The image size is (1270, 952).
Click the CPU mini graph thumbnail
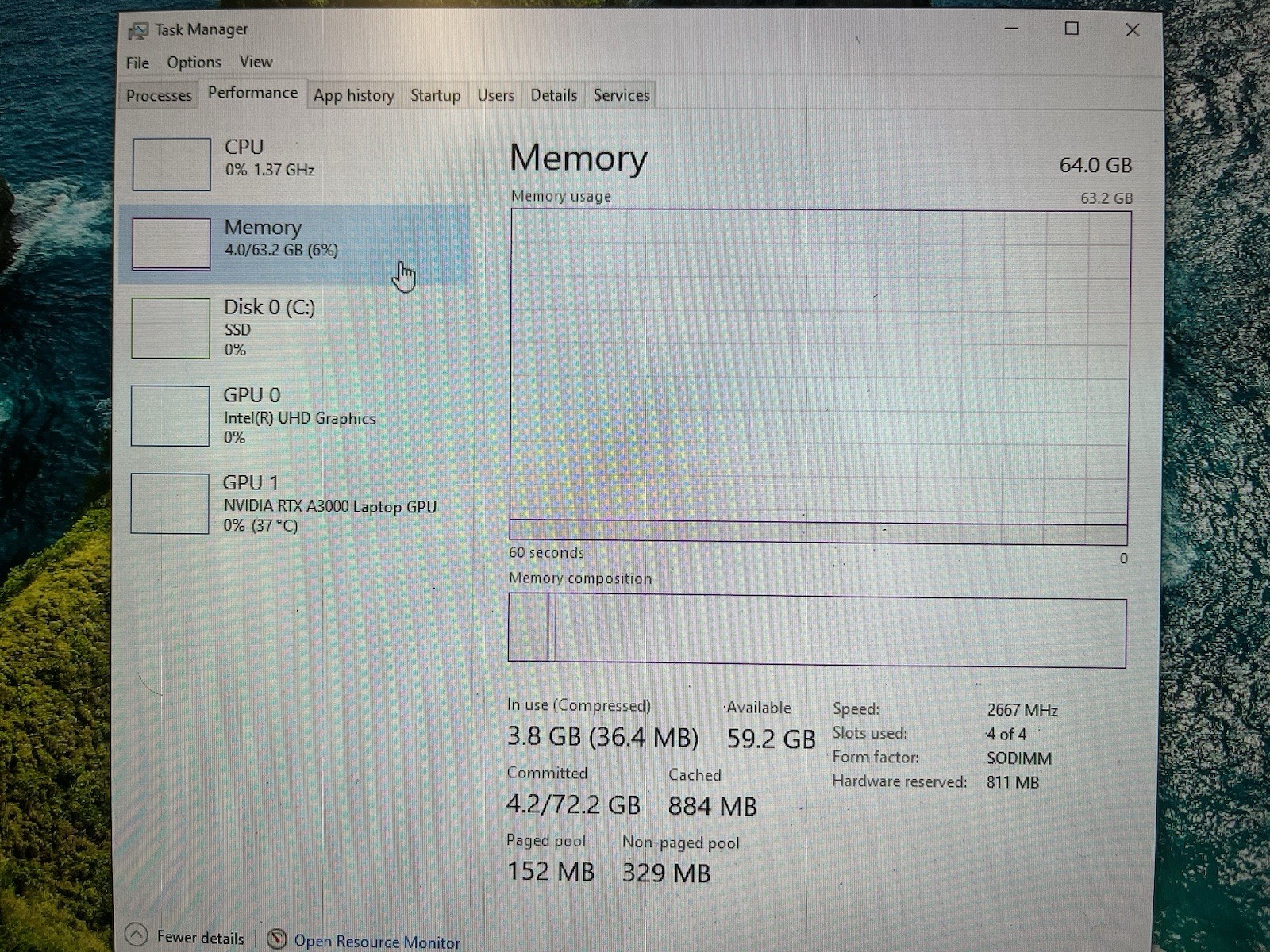[171, 164]
